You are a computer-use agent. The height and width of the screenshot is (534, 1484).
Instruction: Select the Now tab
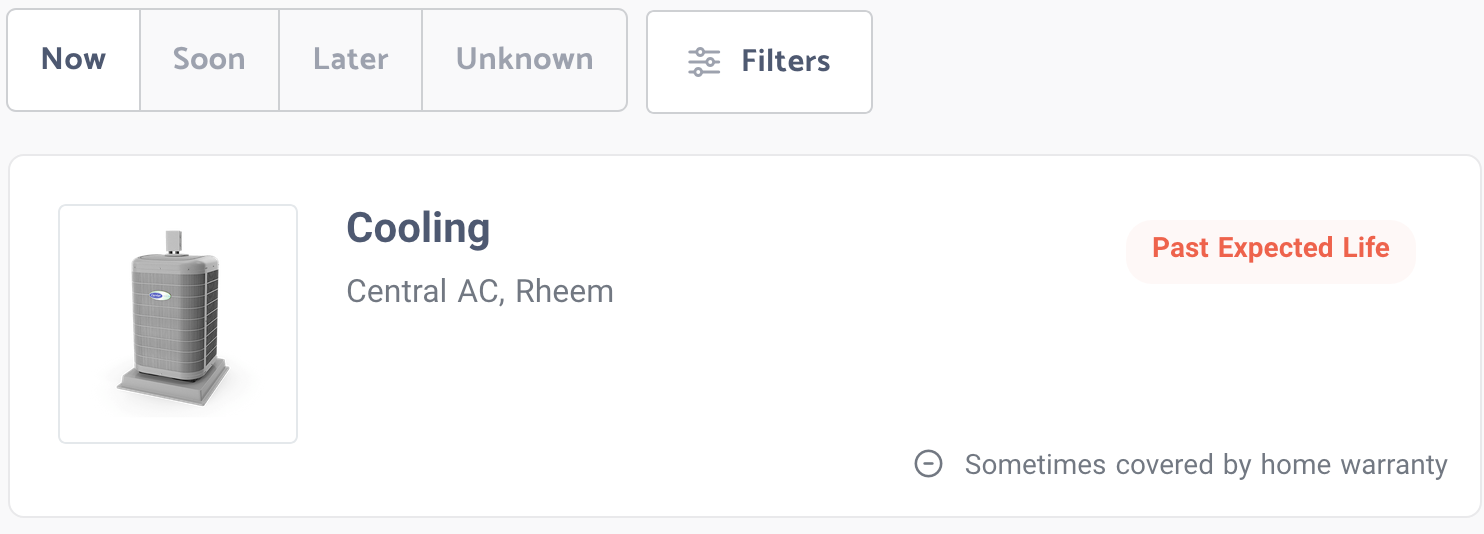74,60
